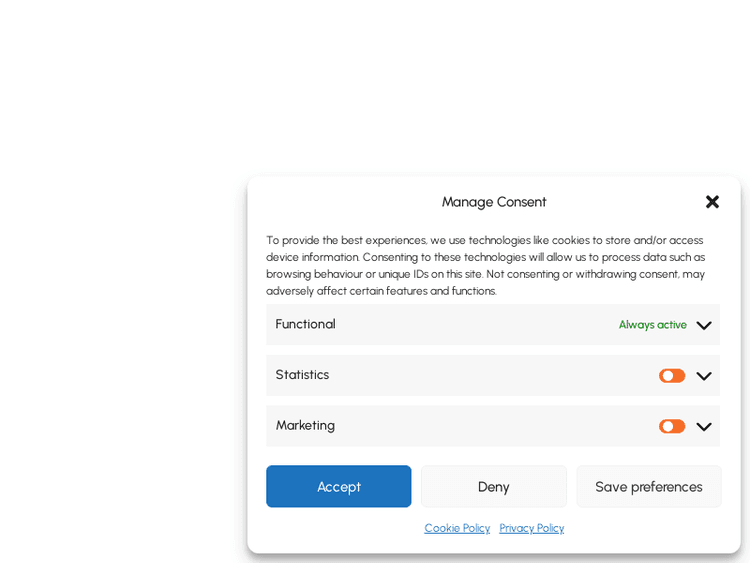This screenshot has height=563, width=750.
Task: Click the Functional category label
Action: pos(305,324)
